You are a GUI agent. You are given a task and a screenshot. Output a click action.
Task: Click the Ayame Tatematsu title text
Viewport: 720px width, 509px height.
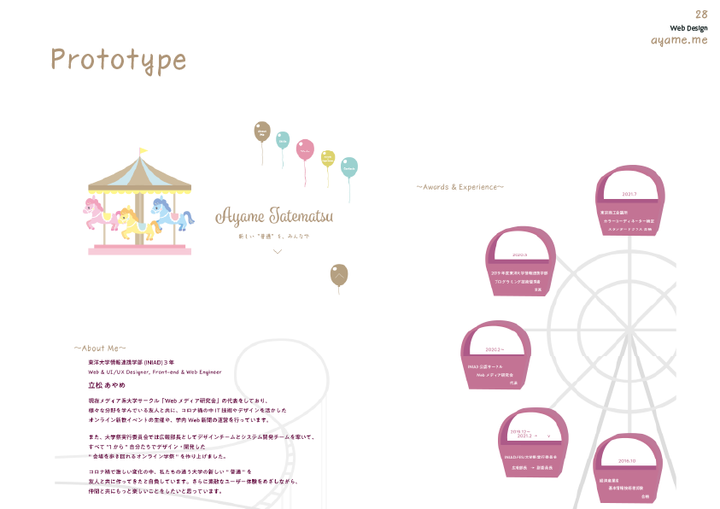click(274, 216)
